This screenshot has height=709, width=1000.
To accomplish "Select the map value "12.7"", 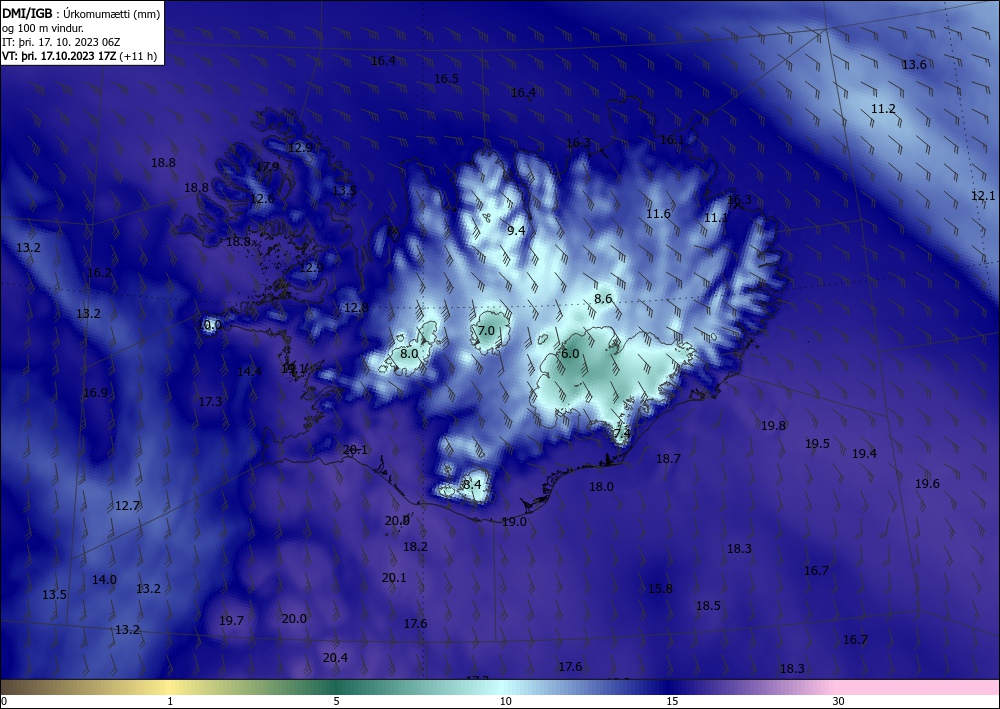I will click(x=127, y=506).
